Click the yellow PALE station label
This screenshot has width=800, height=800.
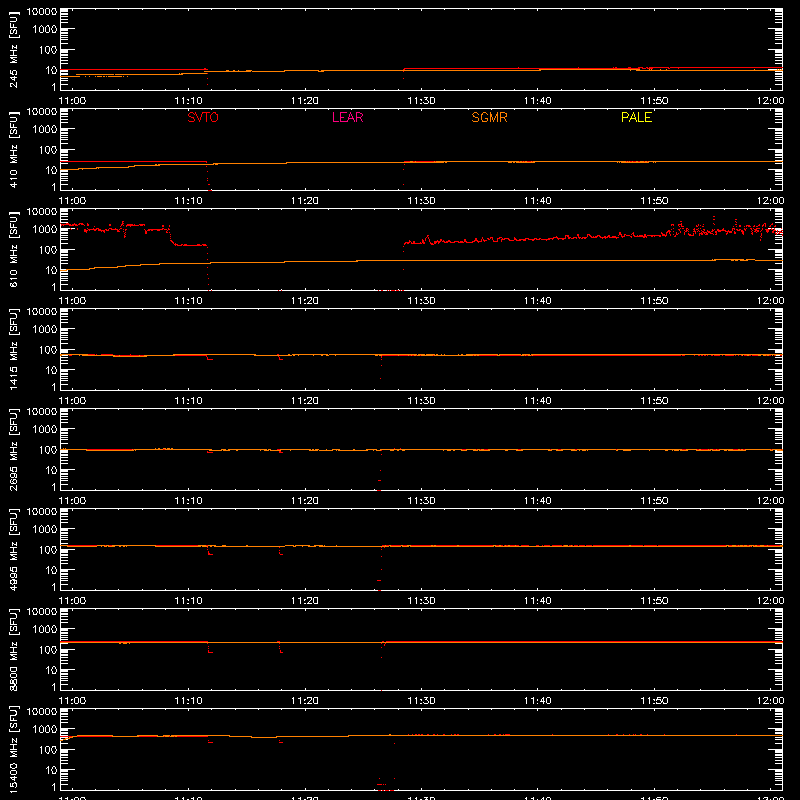coord(636,117)
